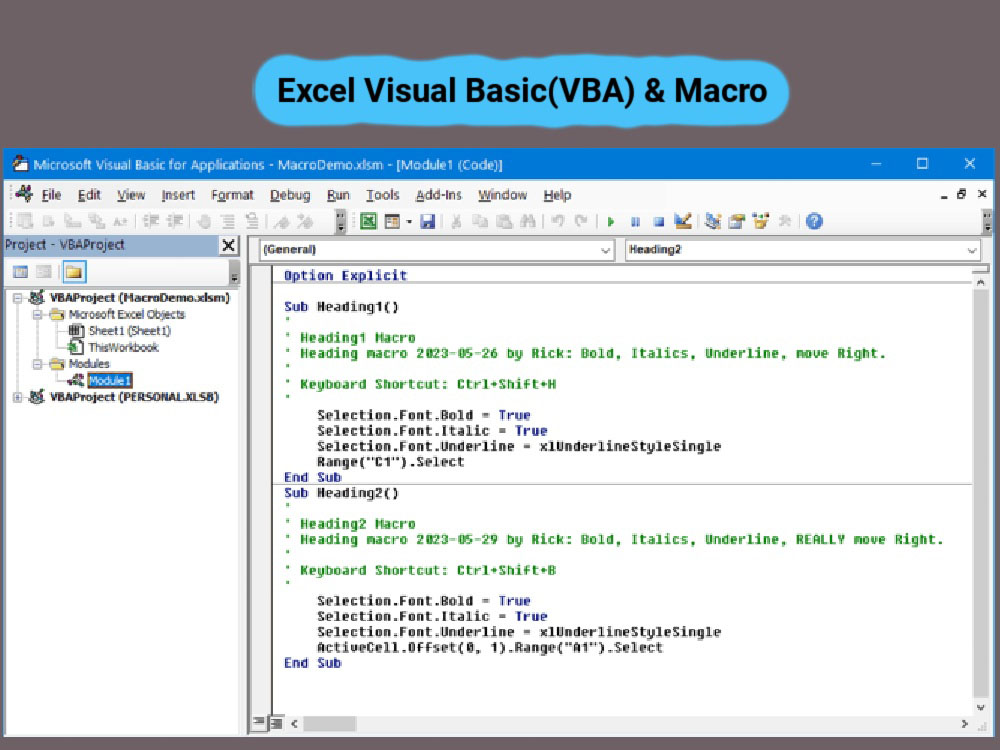Toggle Bookmark flag icon
This screenshot has height=750, width=1000.
[x=282, y=221]
